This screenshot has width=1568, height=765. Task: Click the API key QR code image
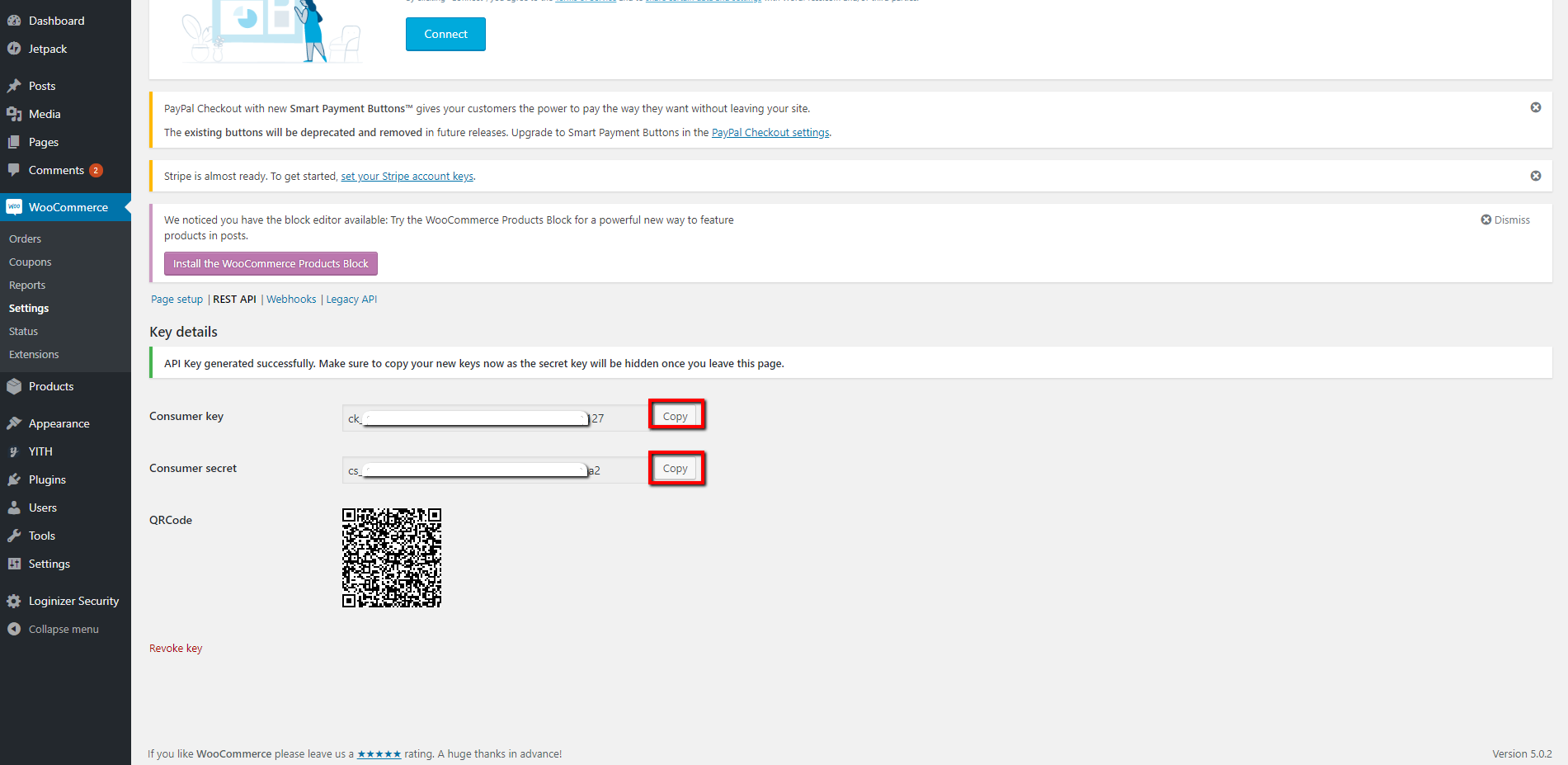click(392, 558)
